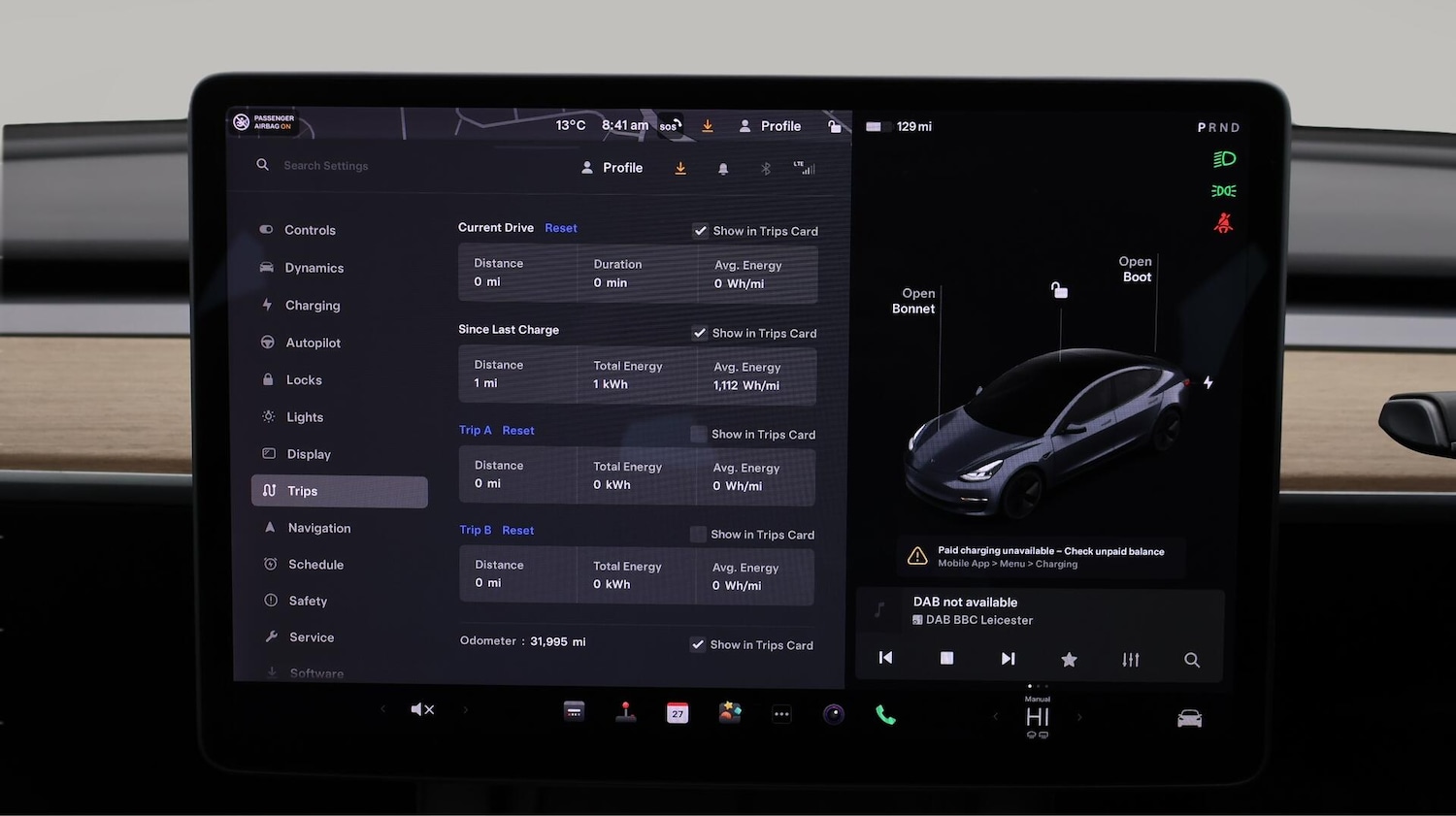The image size is (1456, 816).
Task: Switch to next media source with right chevron
Action: 1080,716
